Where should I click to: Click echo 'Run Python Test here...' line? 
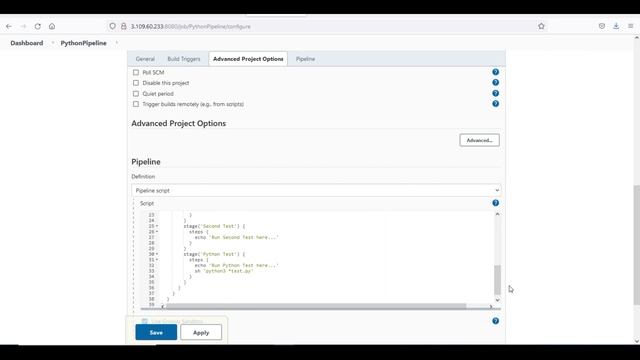coord(236,265)
